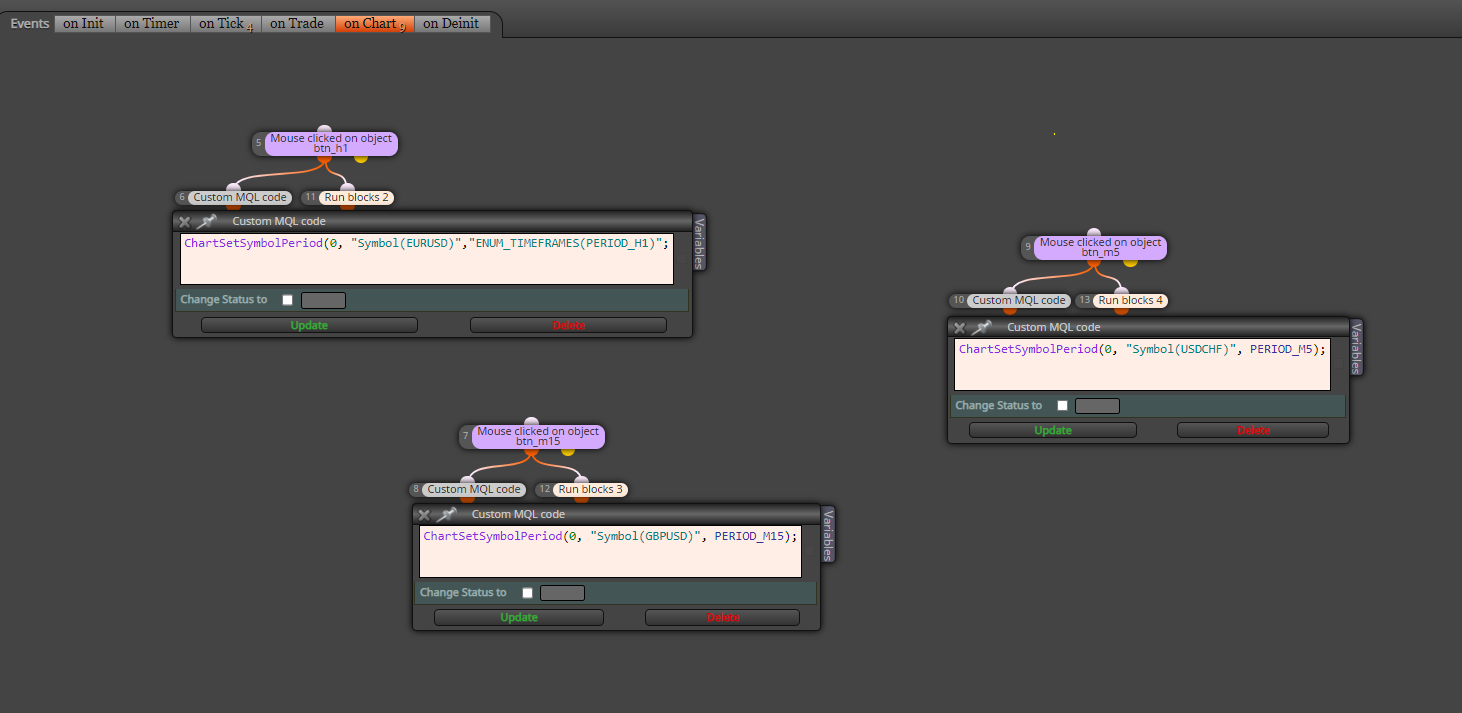Enable Change Status checkbox in USDCHF panel
Image resolution: width=1462 pixels, height=713 pixels.
point(1062,406)
